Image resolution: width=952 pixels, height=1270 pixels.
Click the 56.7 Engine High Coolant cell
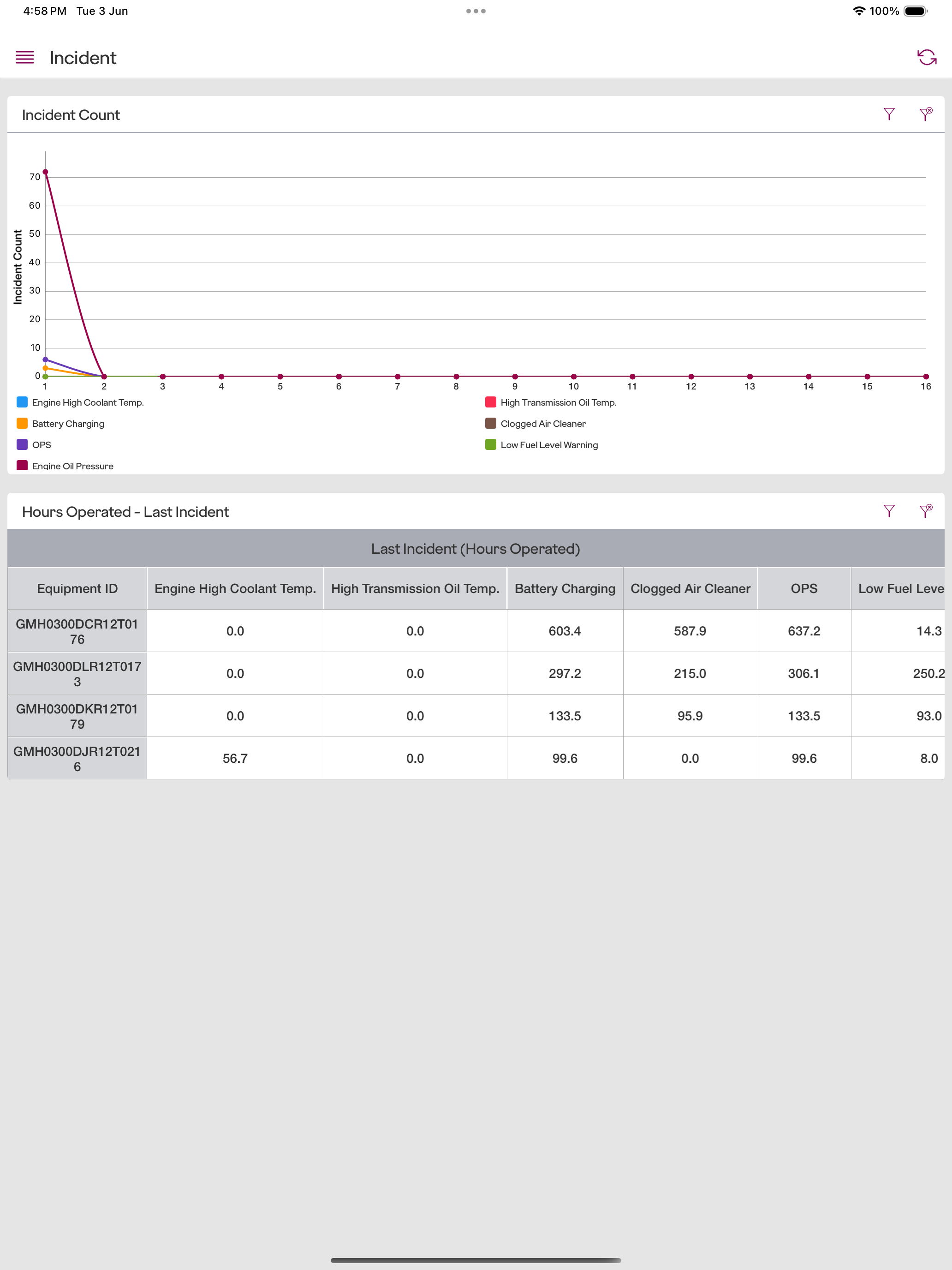click(235, 758)
